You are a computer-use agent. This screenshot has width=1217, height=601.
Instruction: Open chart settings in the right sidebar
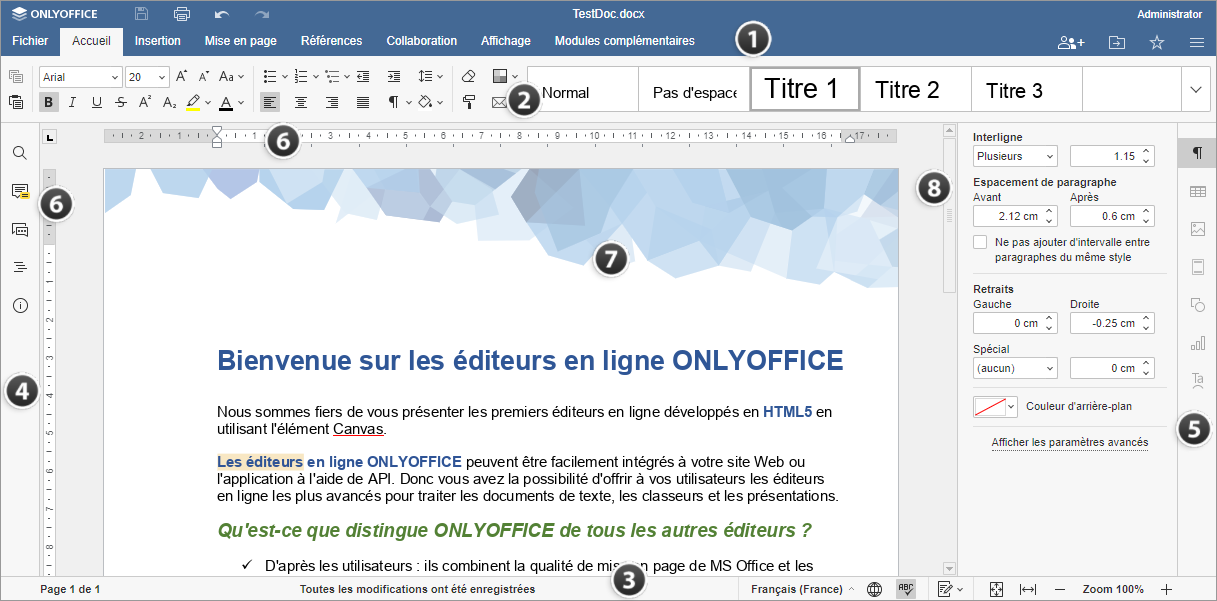click(x=1197, y=343)
